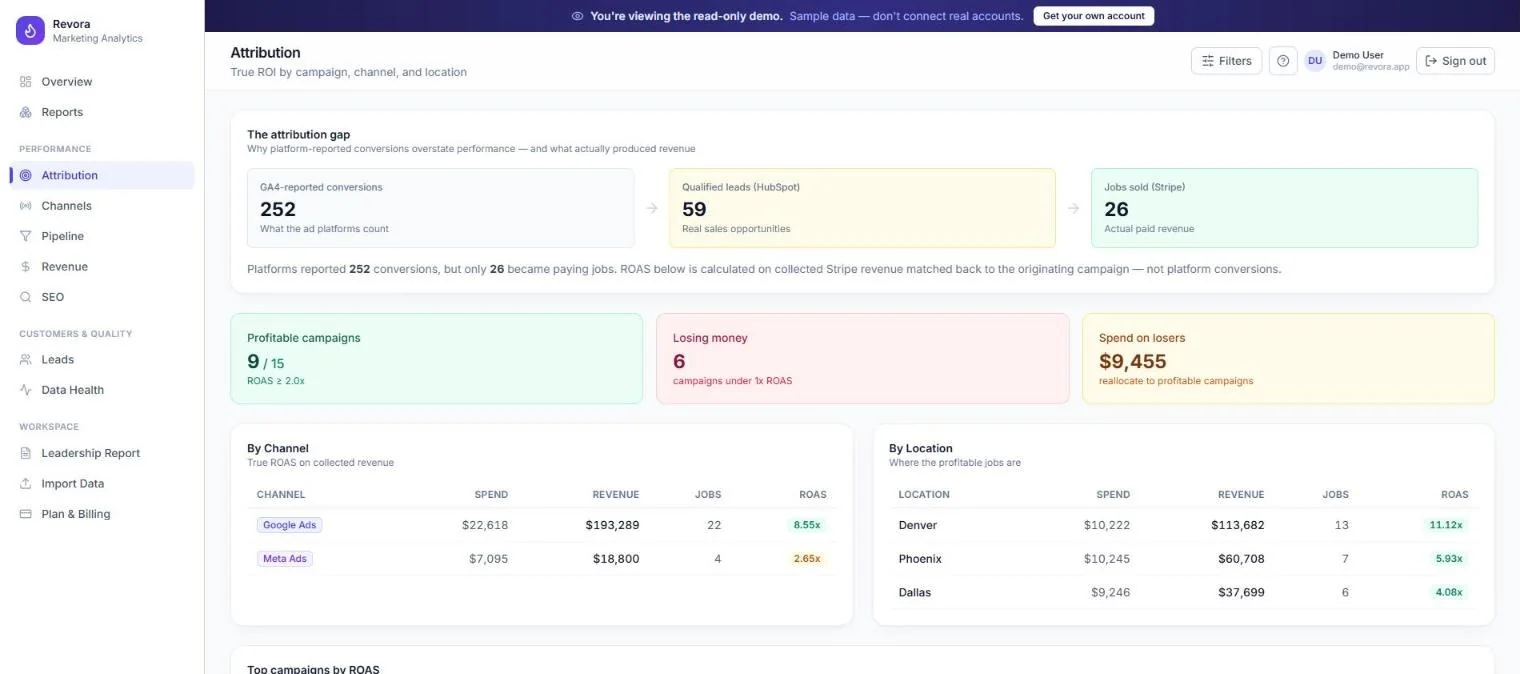Click the Leadership Report document icon
This screenshot has height=674, width=1520.
point(26,453)
